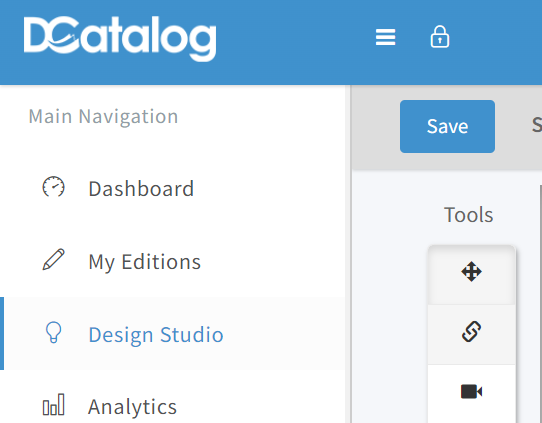Select the Link chain tool
Image resolution: width=542 pixels, height=423 pixels.
471,332
